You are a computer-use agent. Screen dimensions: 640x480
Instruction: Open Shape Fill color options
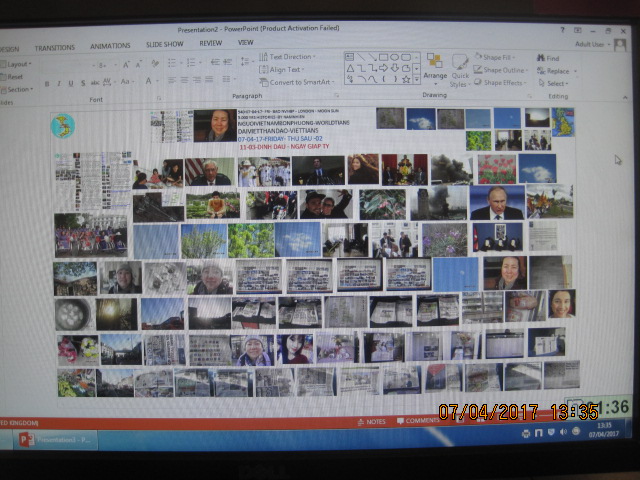click(x=495, y=57)
